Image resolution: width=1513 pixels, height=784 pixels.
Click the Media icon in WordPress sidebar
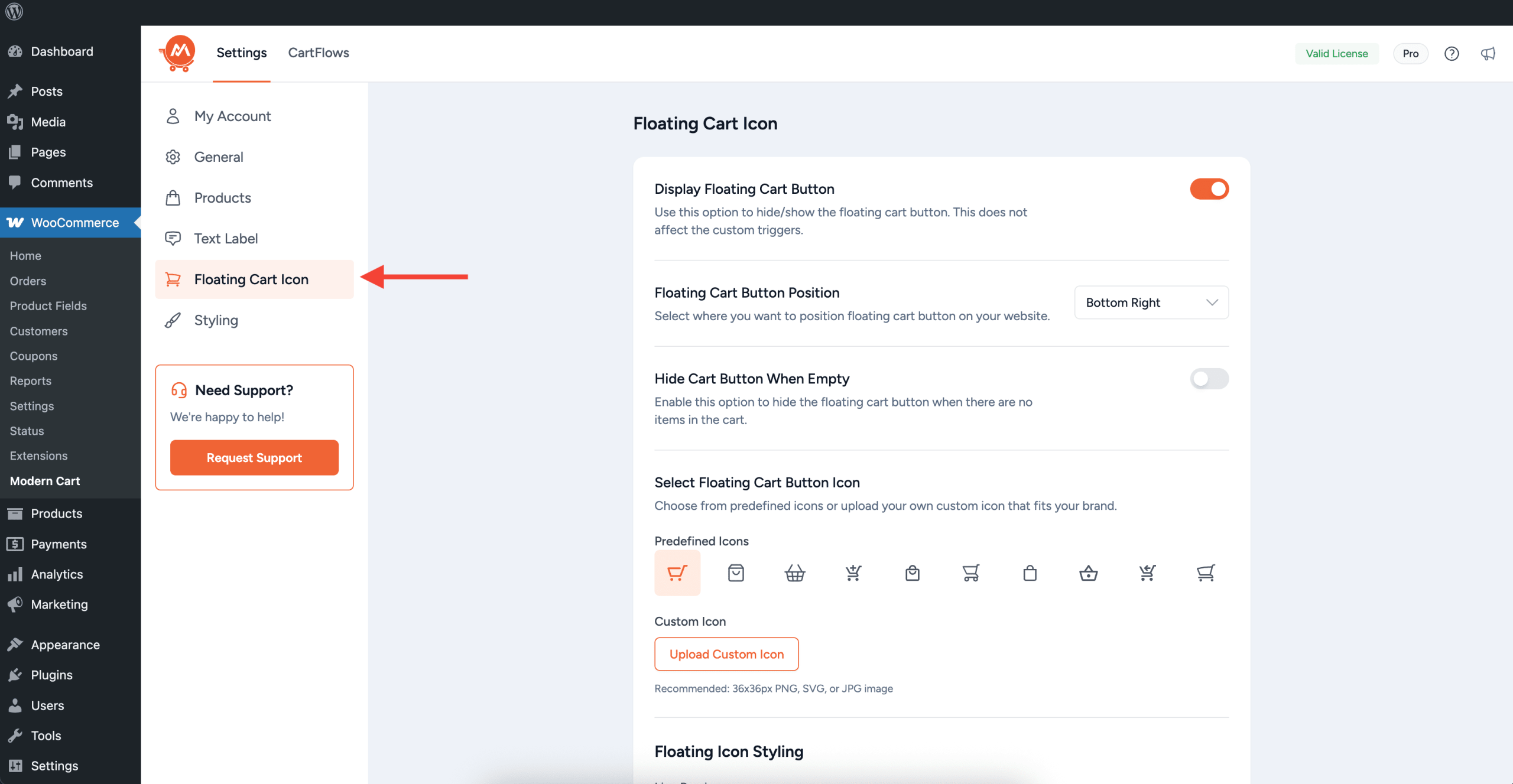pyautogui.click(x=15, y=122)
